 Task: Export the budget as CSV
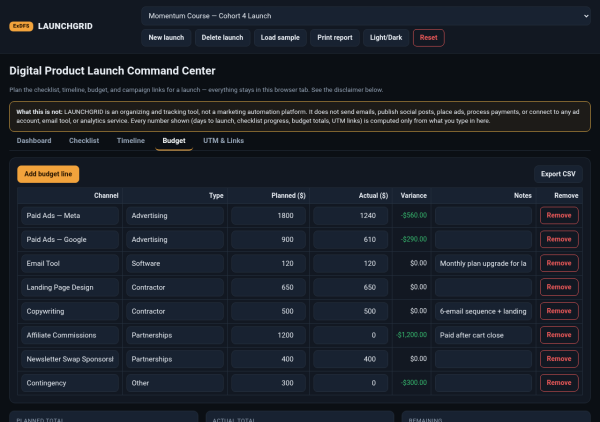pyautogui.click(x=558, y=174)
